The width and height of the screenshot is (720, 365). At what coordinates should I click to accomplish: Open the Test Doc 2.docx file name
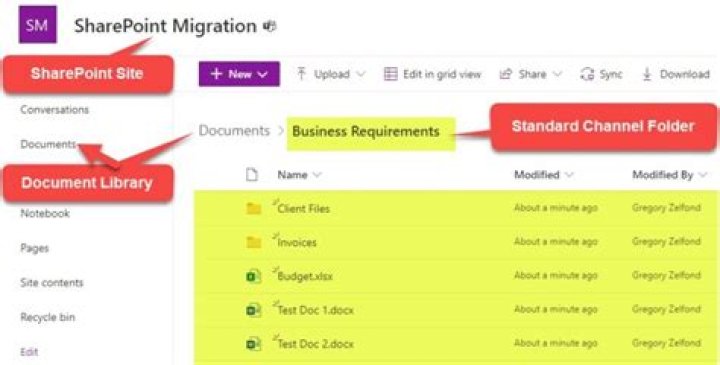click(x=315, y=343)
